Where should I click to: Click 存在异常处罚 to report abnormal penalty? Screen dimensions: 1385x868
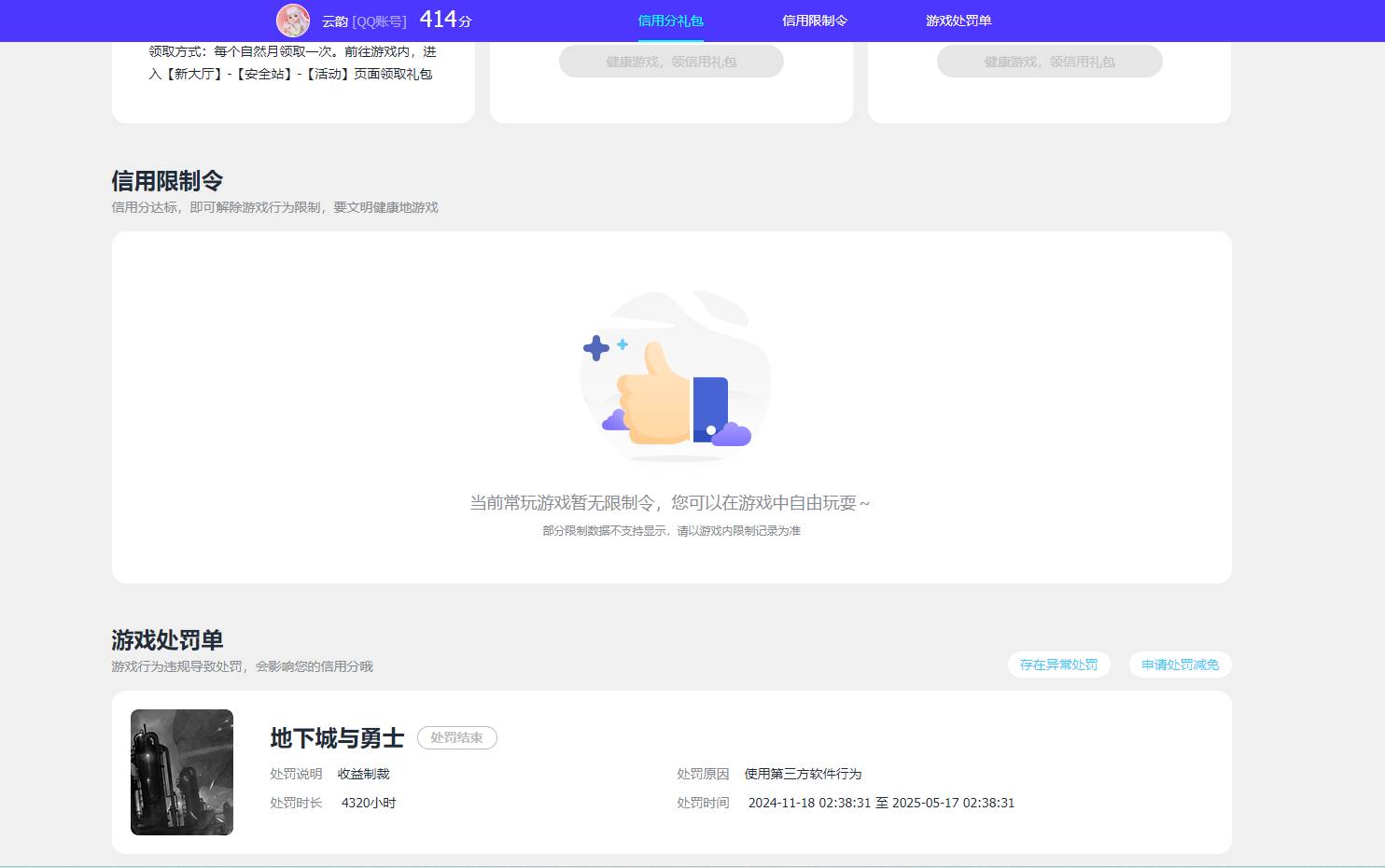coord(1058,665)
